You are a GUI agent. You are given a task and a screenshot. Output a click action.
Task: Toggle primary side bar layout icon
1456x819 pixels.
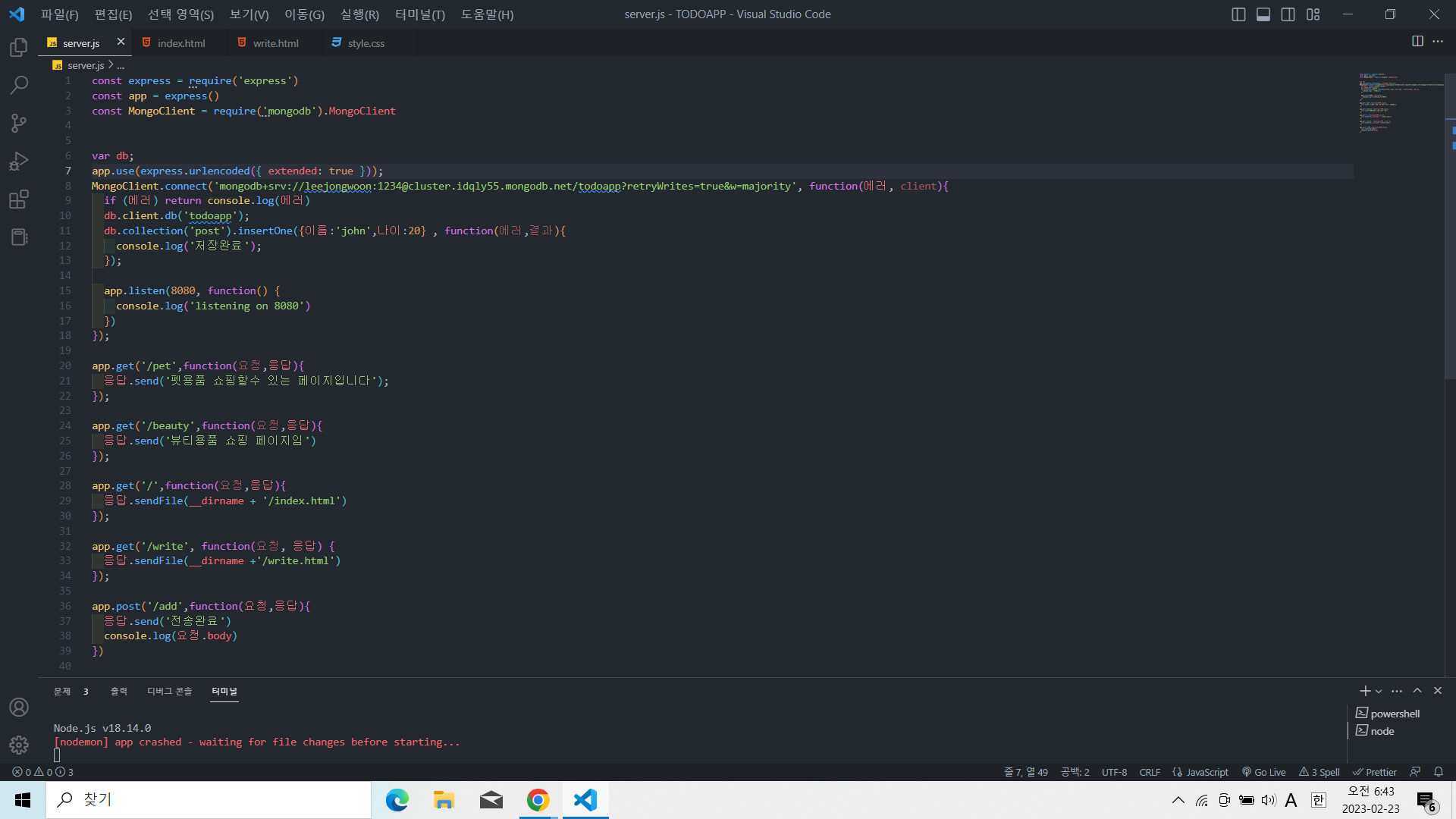click(1238, 14)
